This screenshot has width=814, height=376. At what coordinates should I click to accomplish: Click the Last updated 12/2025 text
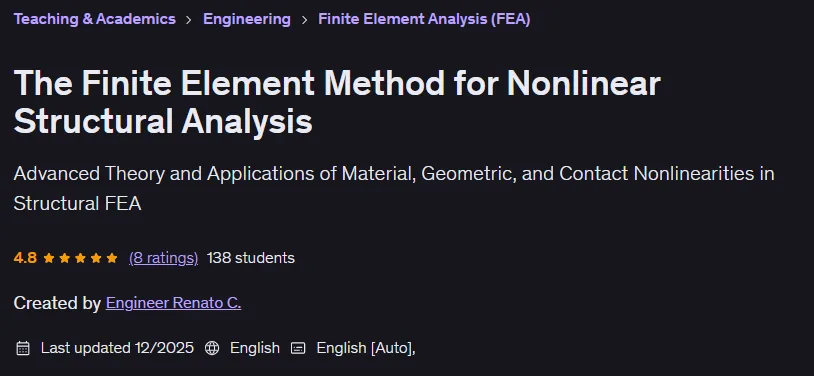(x=117, y=348)
